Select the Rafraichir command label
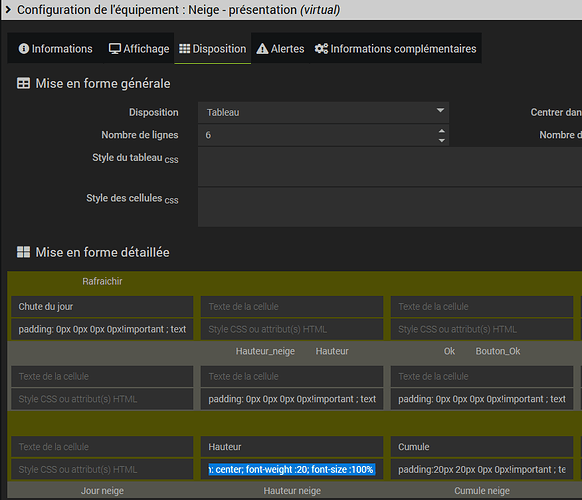582x500 pixels. [102, 281]
